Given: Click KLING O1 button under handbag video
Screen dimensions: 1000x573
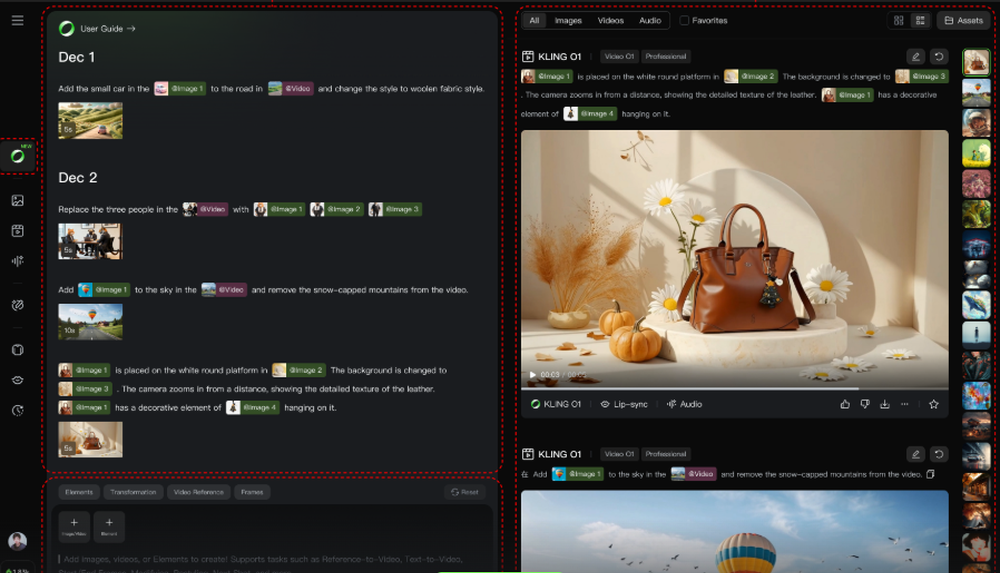Looking at the screenshot, I should click(x=555, y=404).
